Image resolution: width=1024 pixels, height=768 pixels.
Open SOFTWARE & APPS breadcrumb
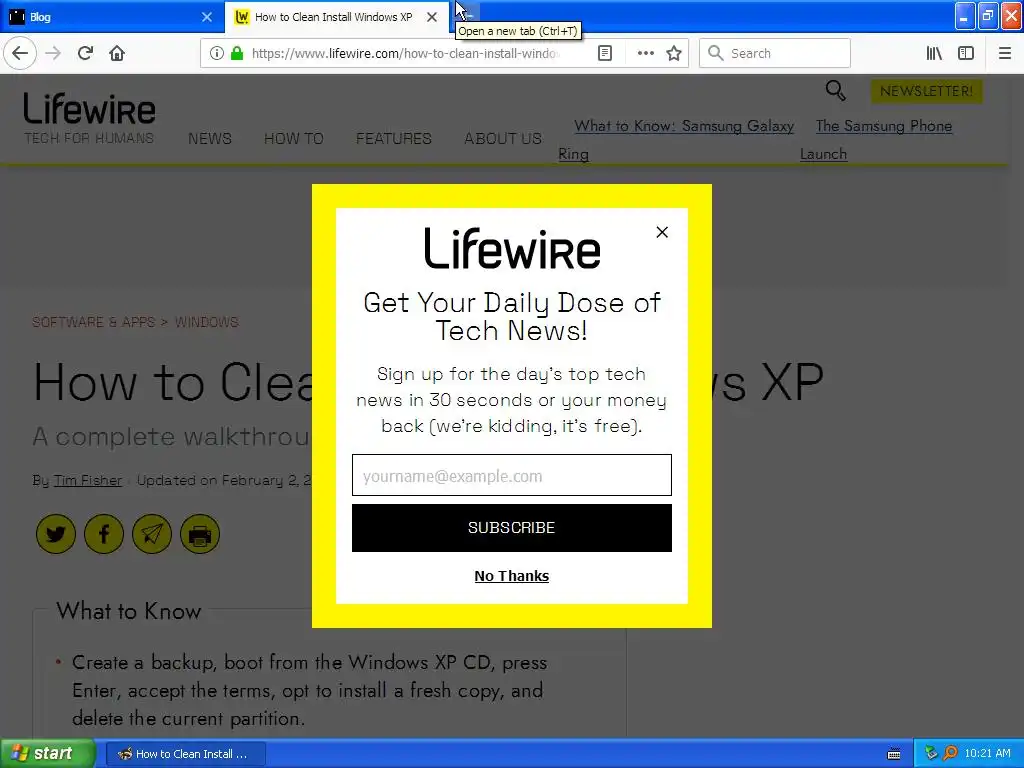pos(93,322)
